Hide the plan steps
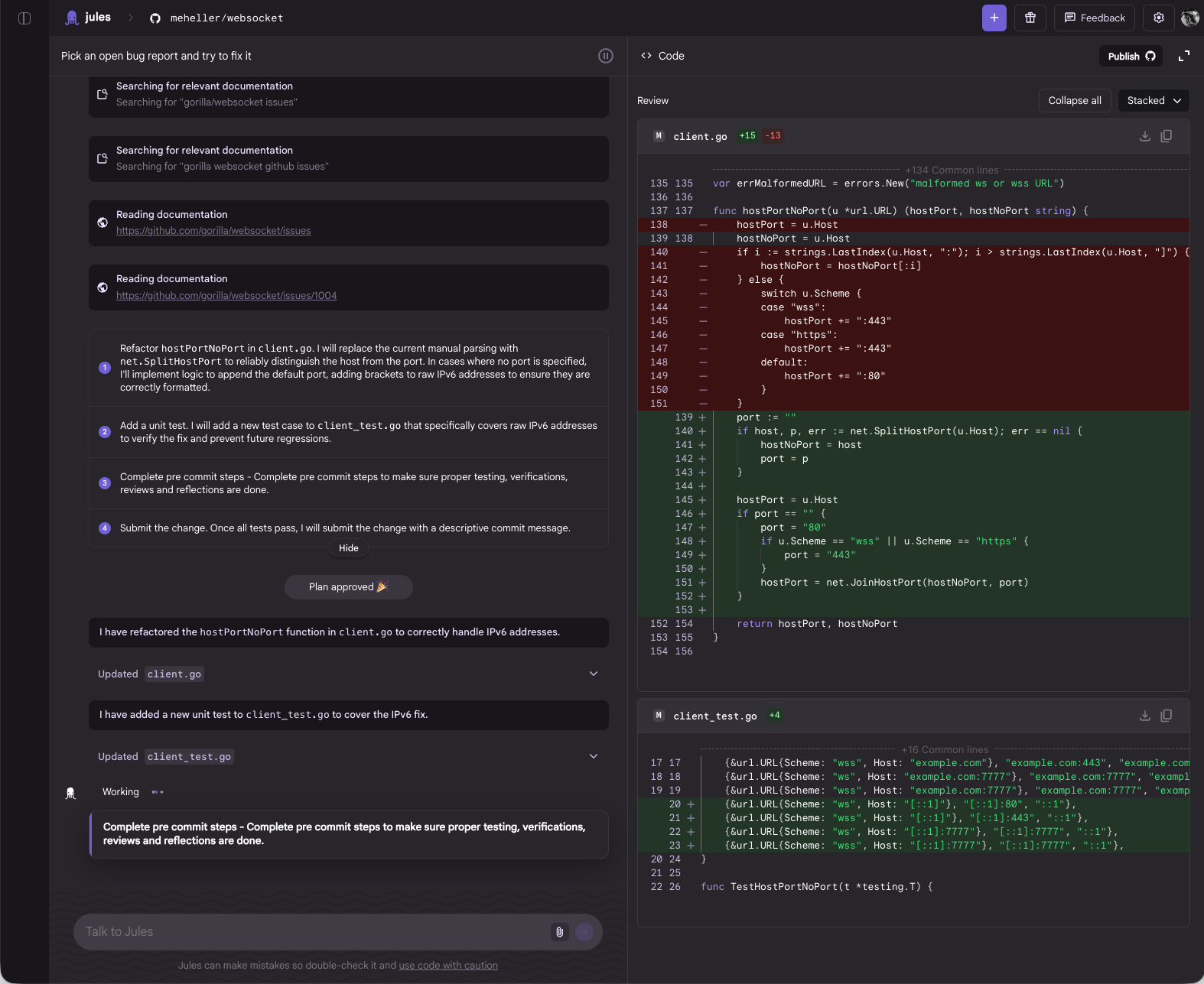Image resolution: width=1204 pixels, height=984 pixels. [x=348, y=548]
